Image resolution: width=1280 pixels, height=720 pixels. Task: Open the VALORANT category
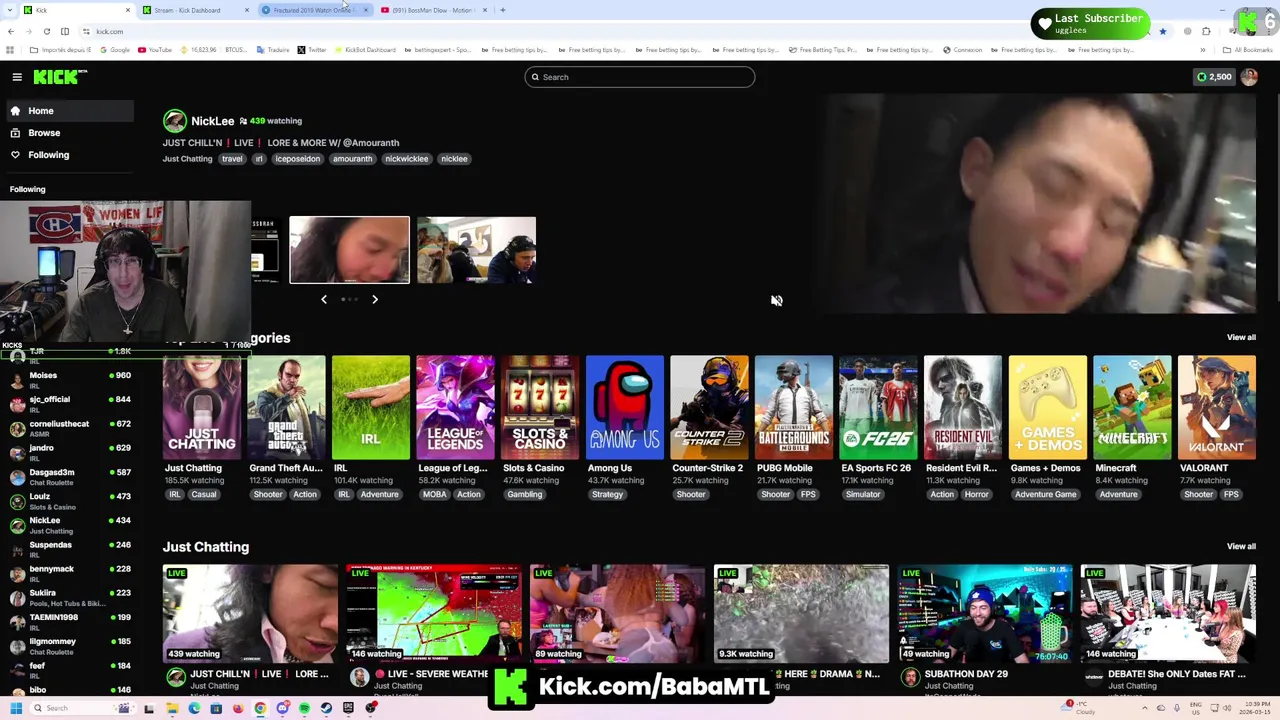pyautogui.click(x=1216, y=408)
